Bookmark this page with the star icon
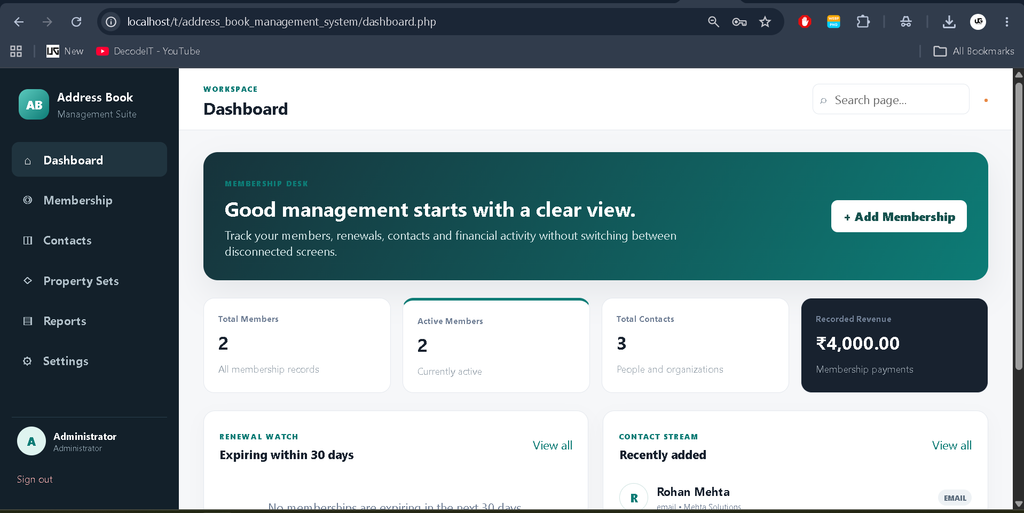The width and height of the screenshot is (1024, 513). [x=765, y=22]
